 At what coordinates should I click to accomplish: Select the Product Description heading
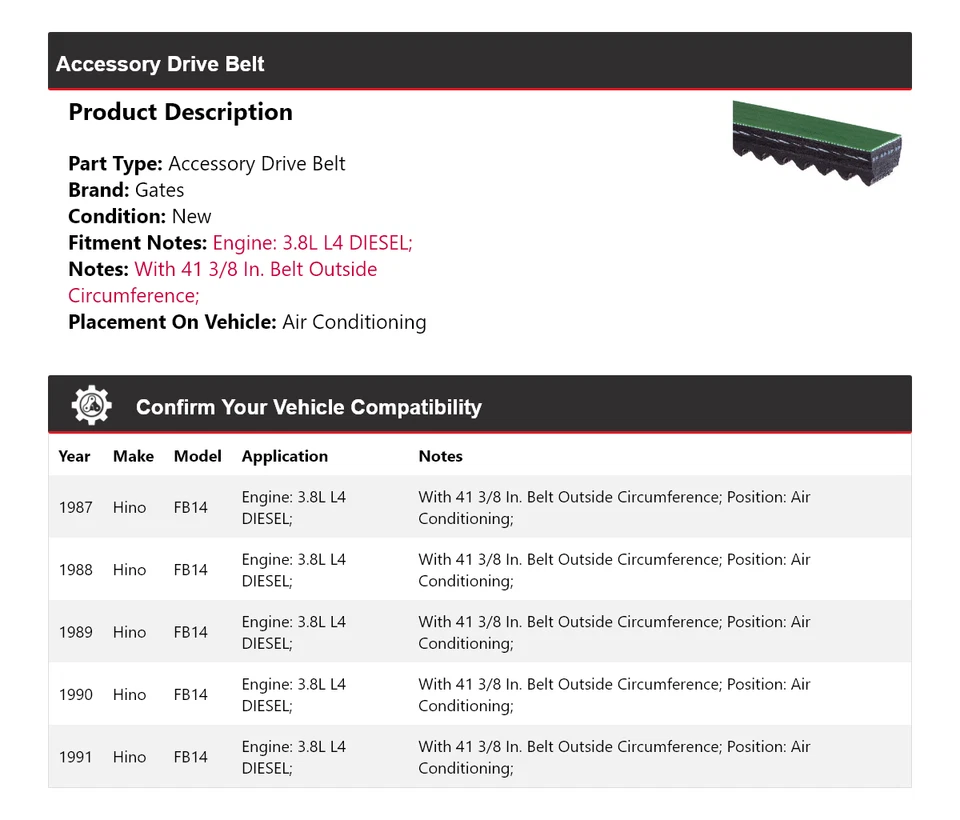[x=180, y=112]
